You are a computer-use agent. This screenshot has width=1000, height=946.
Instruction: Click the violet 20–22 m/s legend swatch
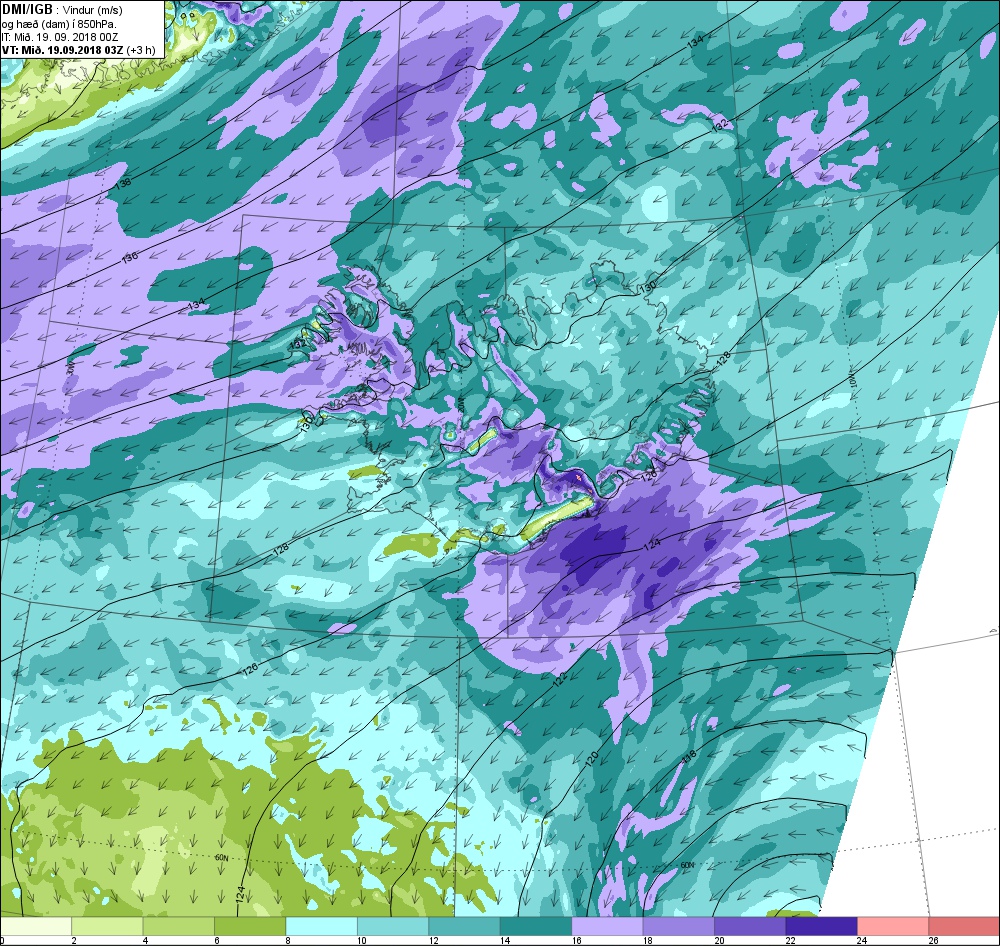[750, 926]
